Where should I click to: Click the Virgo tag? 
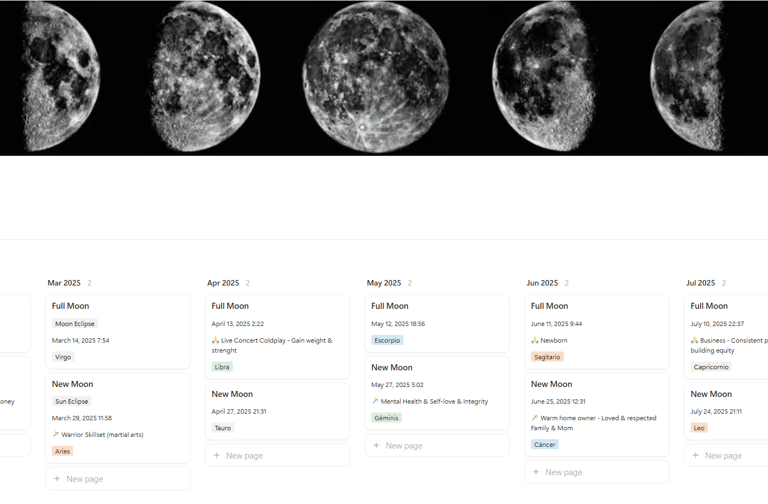(63, 357)
